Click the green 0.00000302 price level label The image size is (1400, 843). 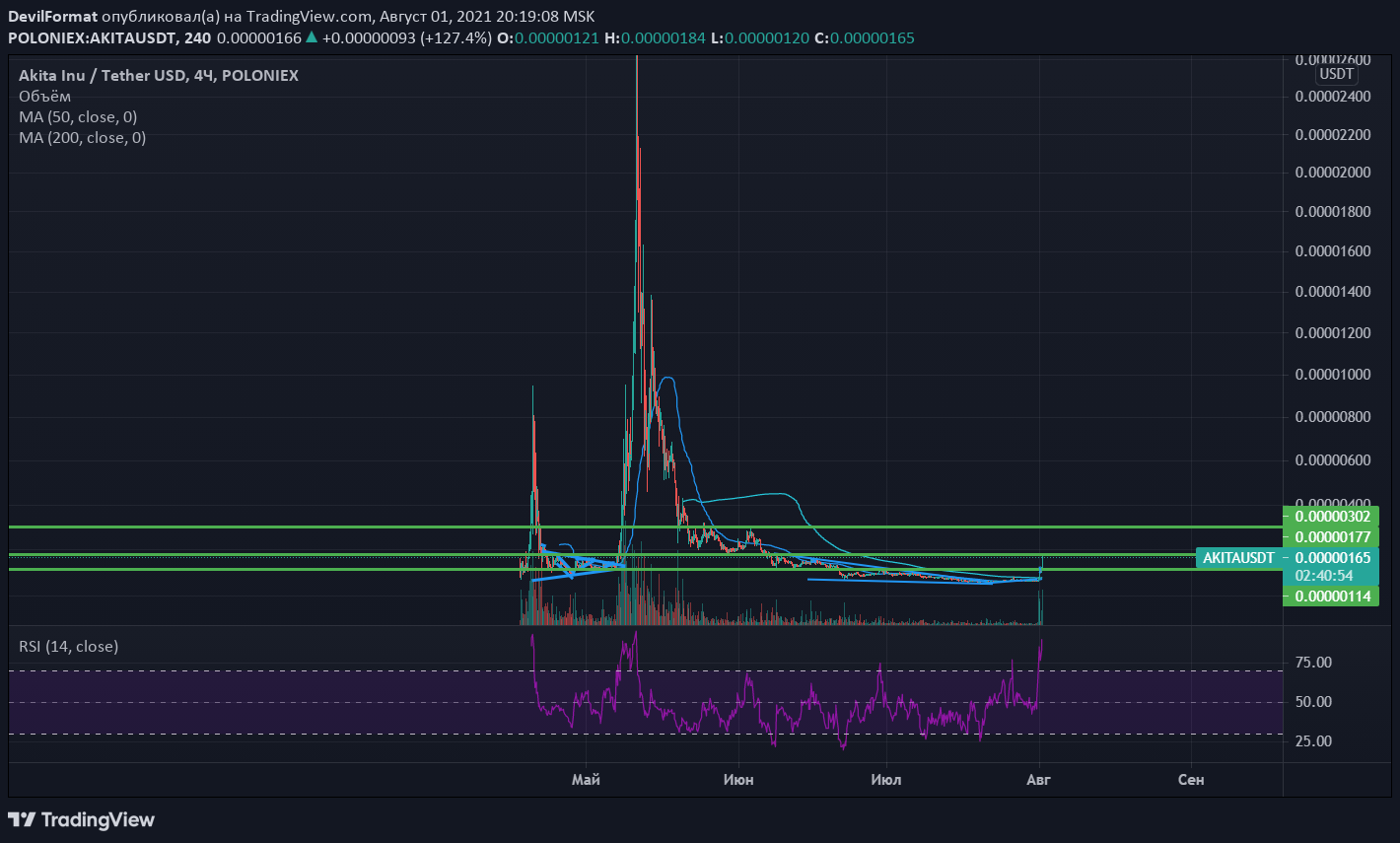tap(1332, 516)
